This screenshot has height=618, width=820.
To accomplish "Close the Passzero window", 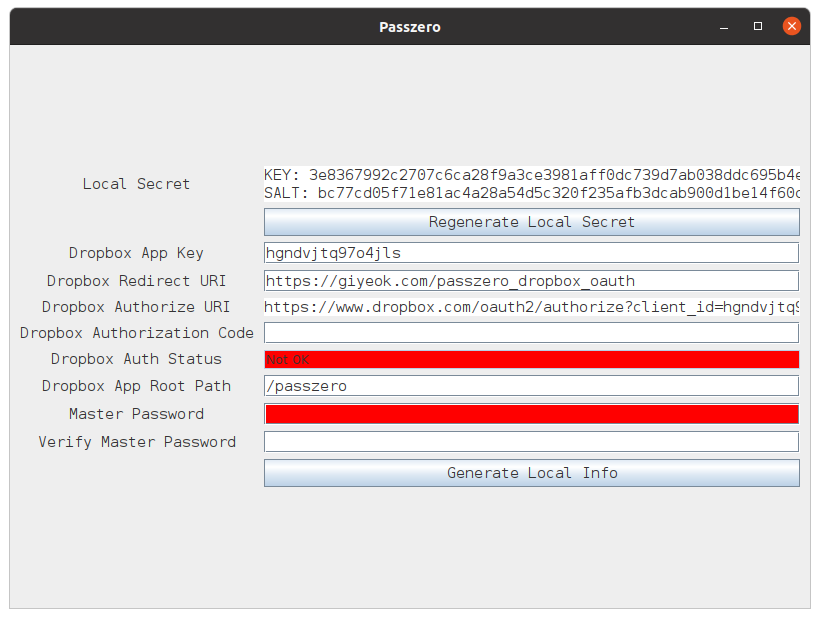I will pyautogui.click(x=791, y=26).
